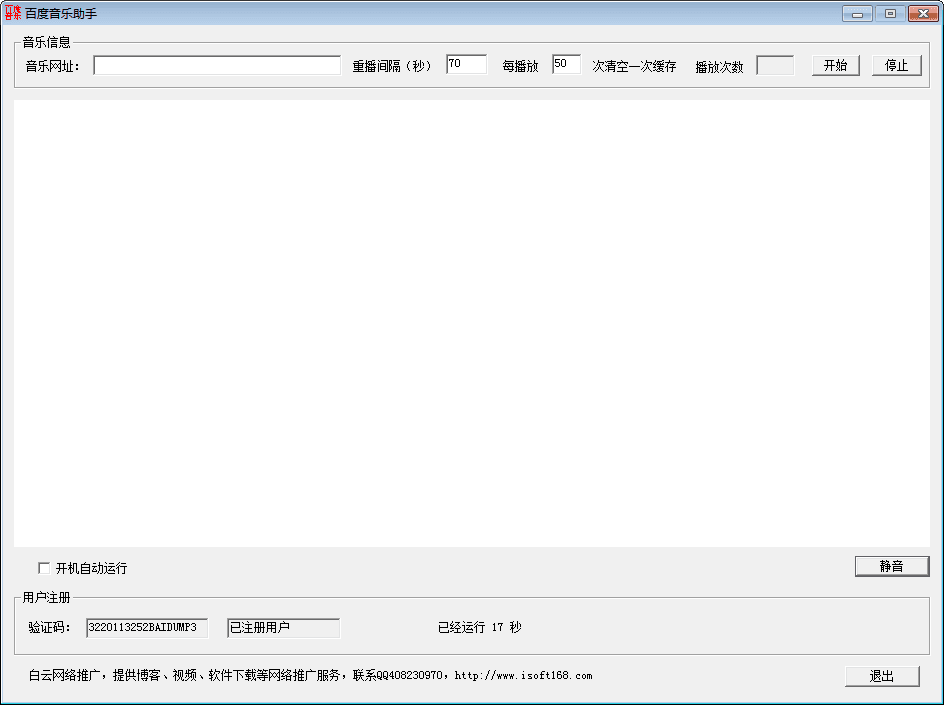The height and width of the screenshot is (705, 944).
Task: Click the application icon in the title bar
Action: (12, 13)
